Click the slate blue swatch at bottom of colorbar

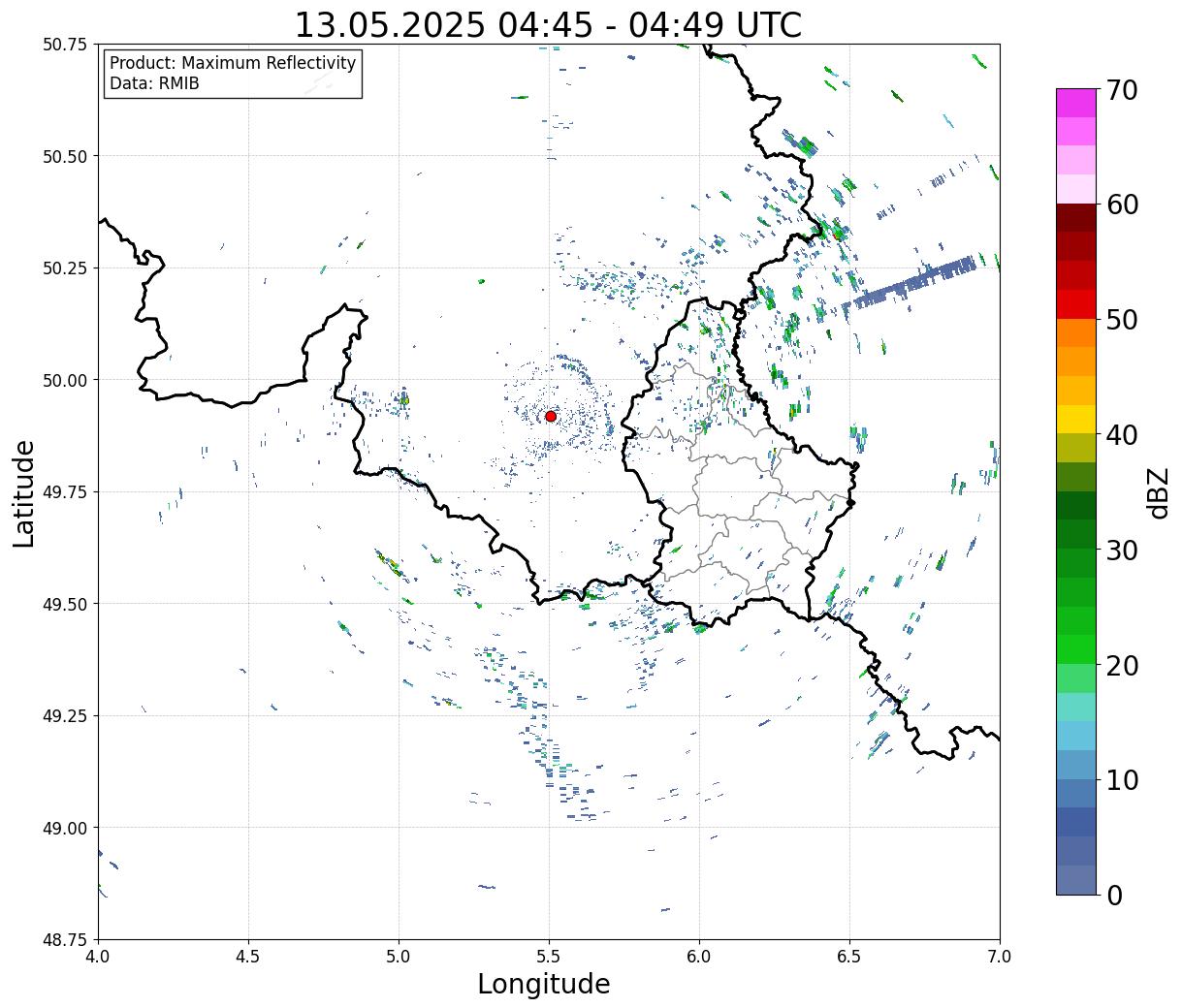1076,879
